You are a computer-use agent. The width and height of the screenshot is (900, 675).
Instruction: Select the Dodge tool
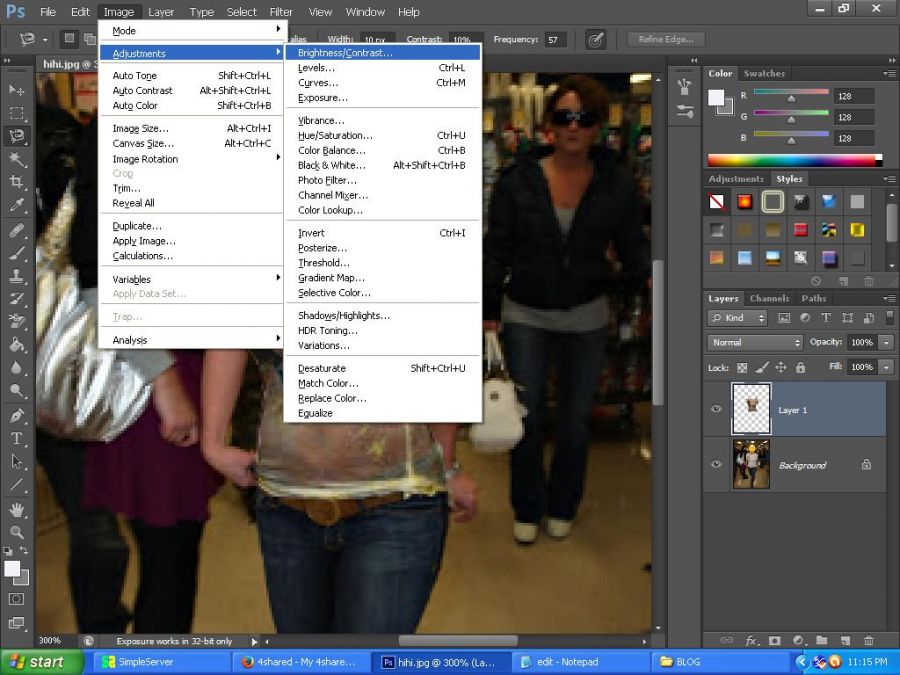pos(17,390)
